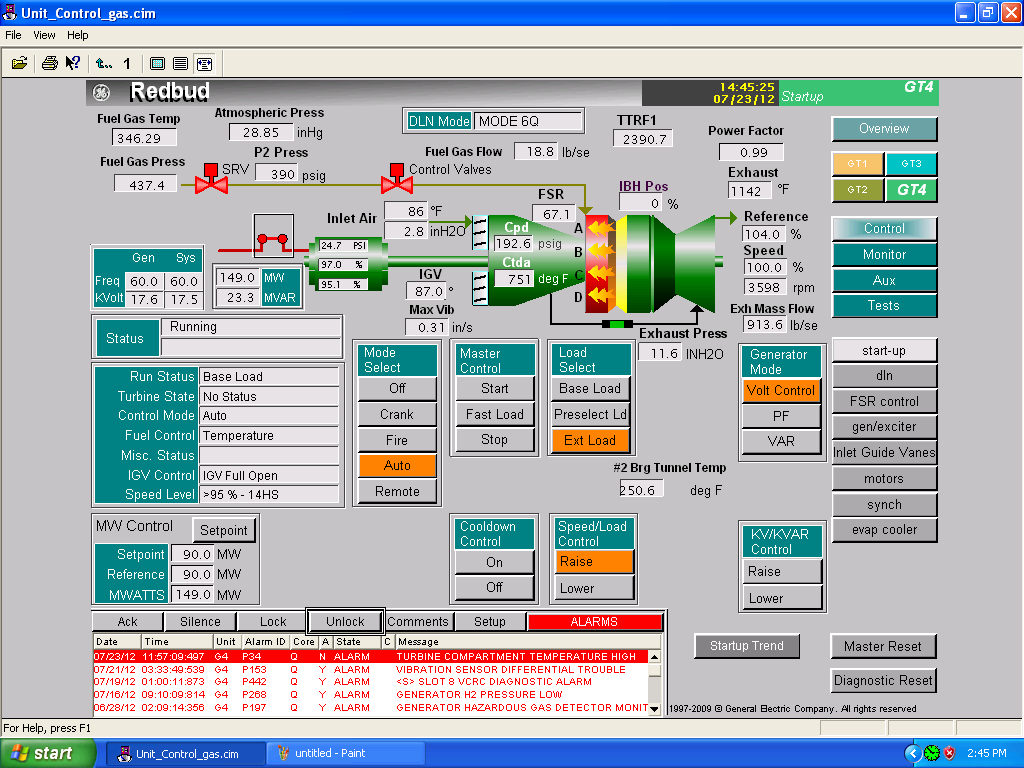Click the printer icon in toolbar
The width and height of the screenshot is (1024, 768).
pyautogui.click(x=50, y=63)
